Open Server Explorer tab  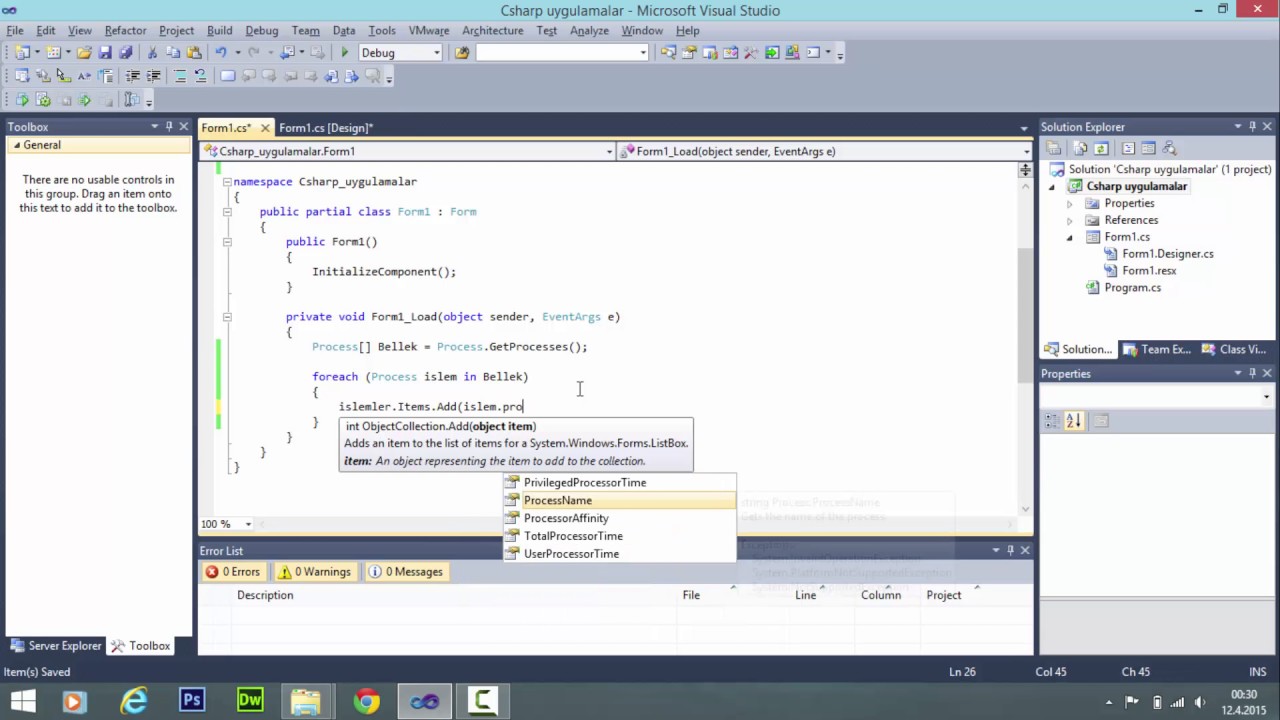(56, 646)
